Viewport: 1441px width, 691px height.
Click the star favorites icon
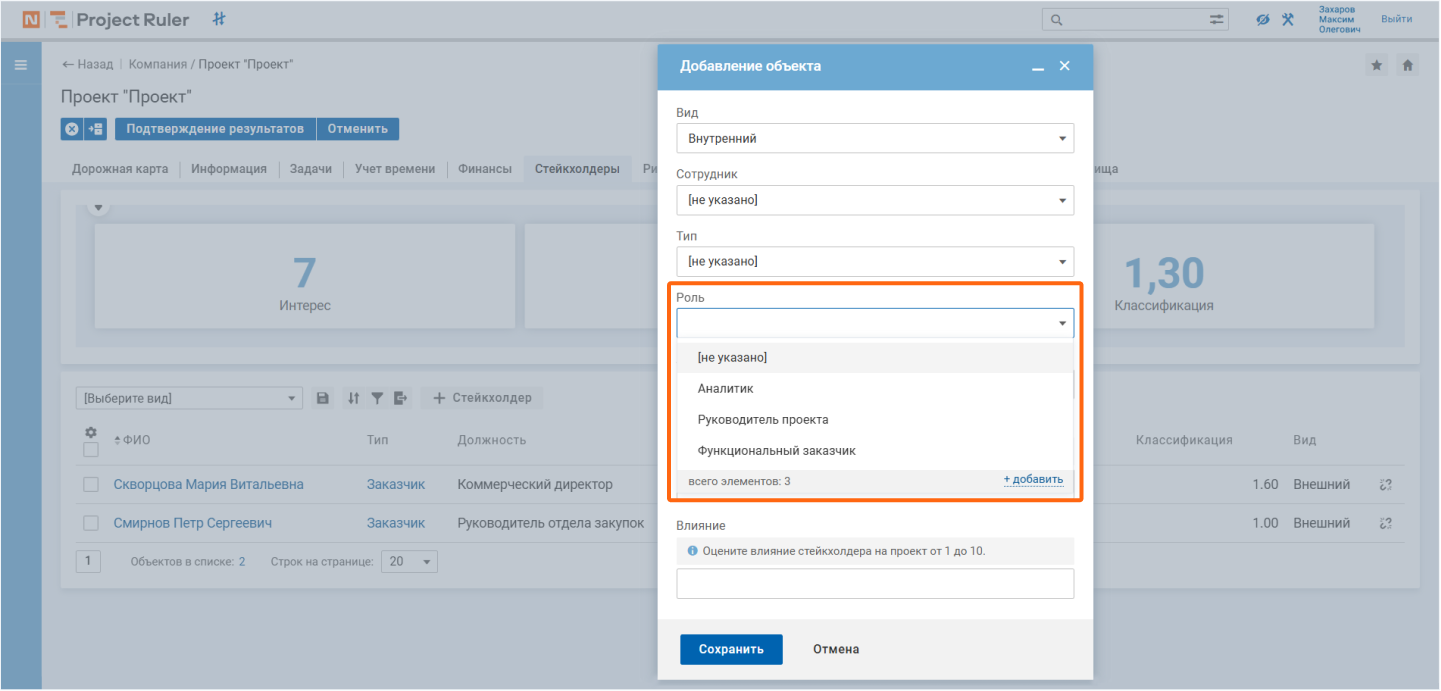(1377, 65)
